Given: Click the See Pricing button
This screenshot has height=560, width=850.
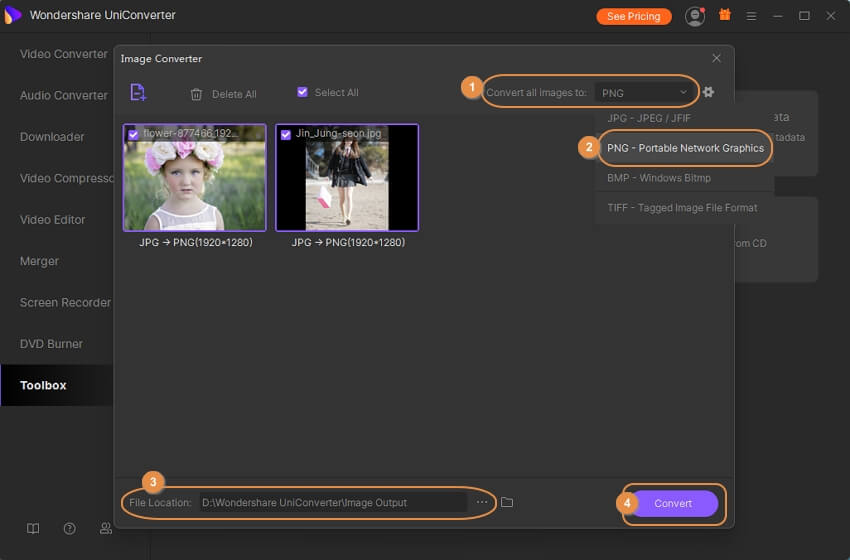Looking at the screenshot, I should pos(634,16).
